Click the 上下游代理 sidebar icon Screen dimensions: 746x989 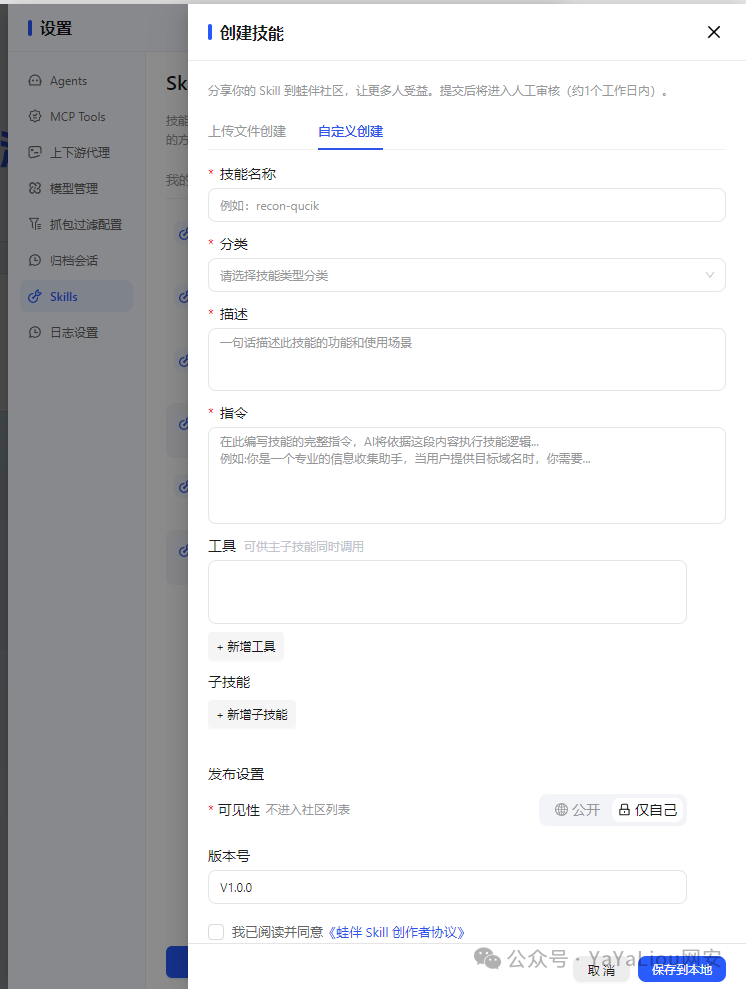(35, 153)
